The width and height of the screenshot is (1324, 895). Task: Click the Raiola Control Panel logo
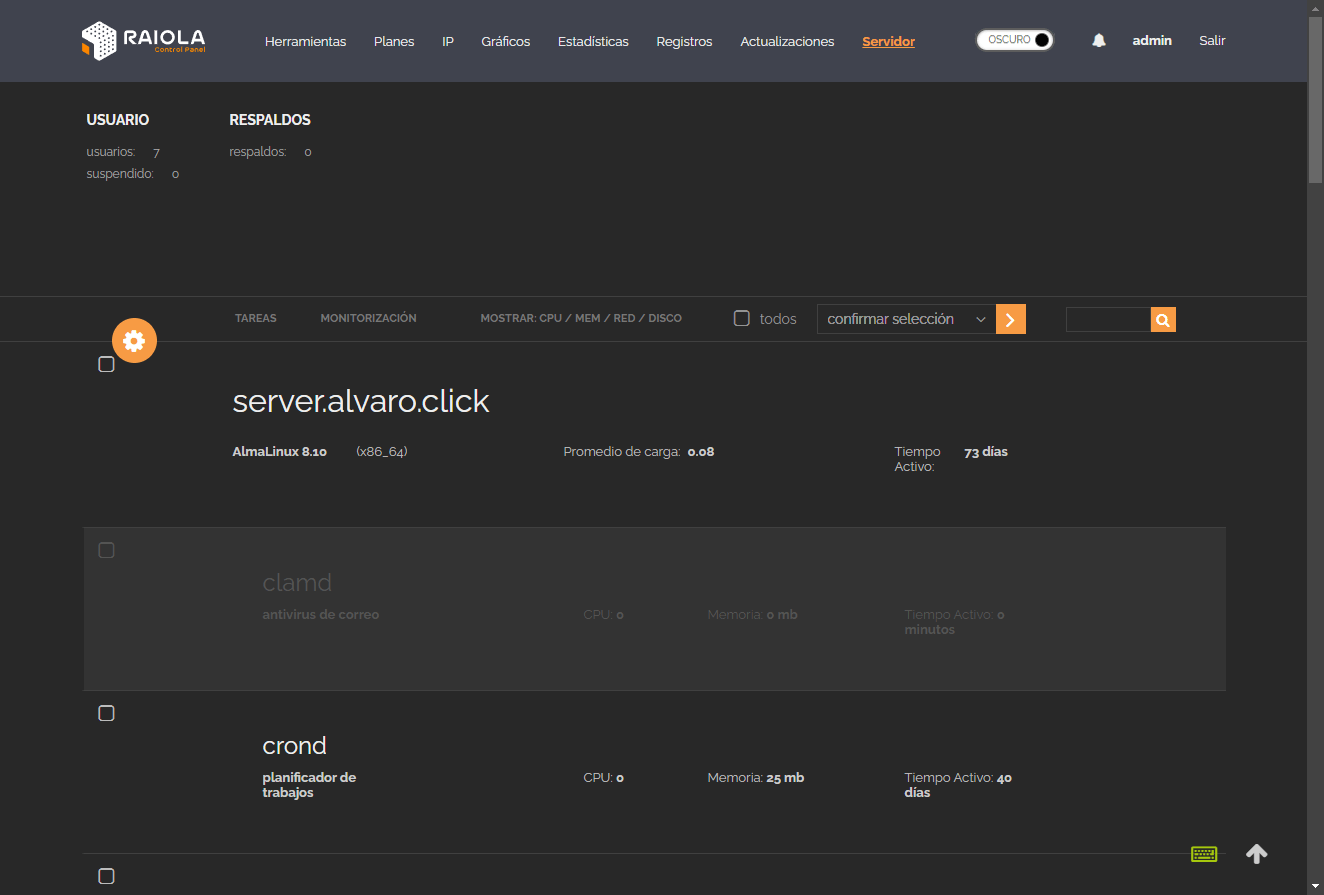click(x=143, y=41)
